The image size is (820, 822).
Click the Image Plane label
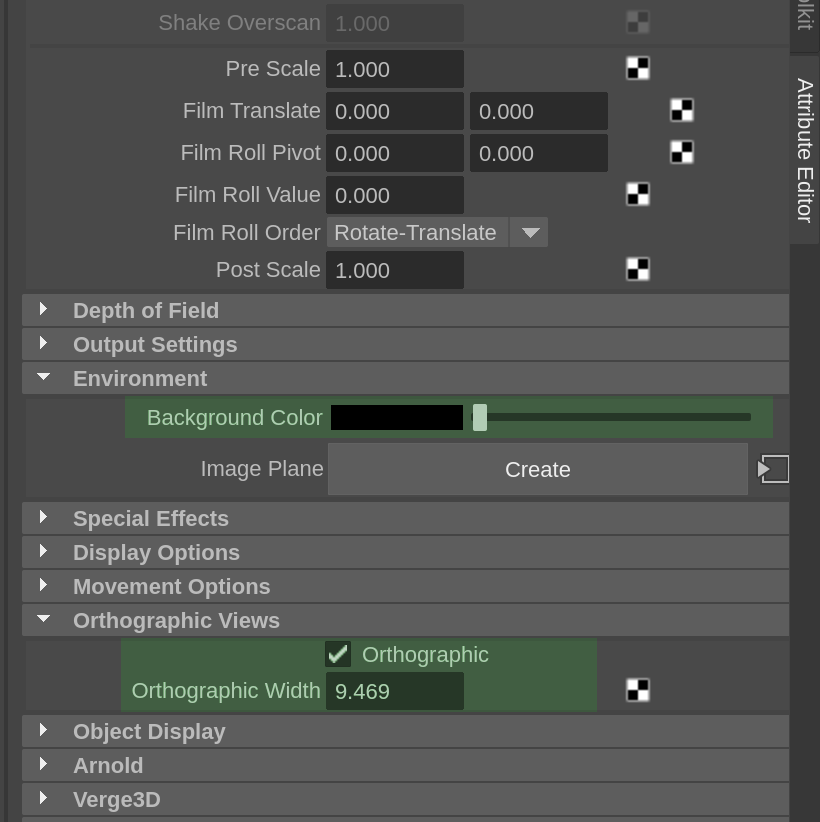pyautogui.click(x=262, y=469)
